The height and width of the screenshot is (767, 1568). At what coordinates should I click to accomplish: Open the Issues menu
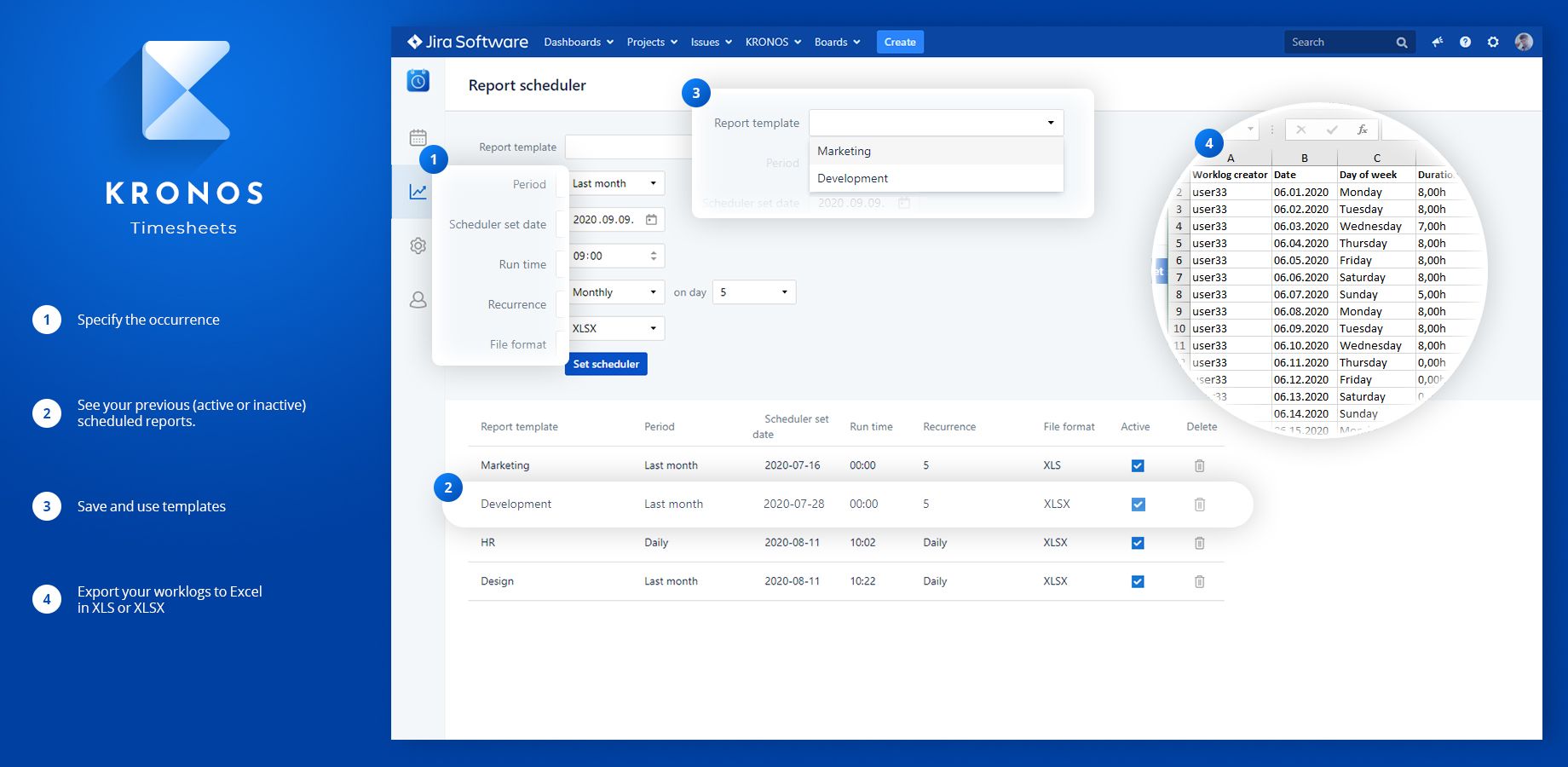[711, 42]
